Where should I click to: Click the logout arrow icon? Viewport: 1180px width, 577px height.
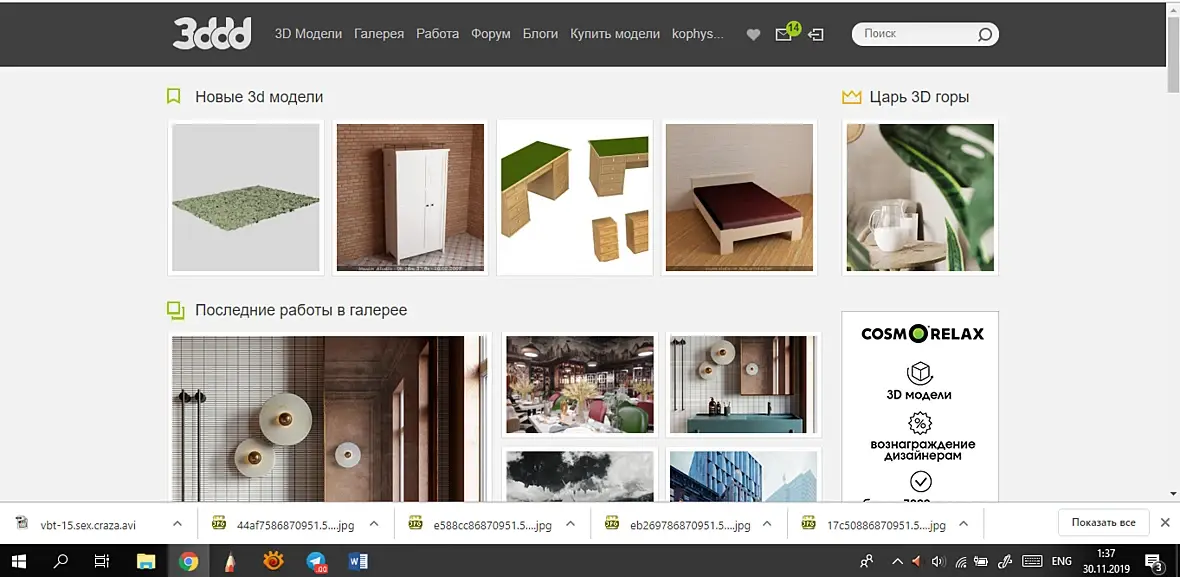(x=816, y=35)
